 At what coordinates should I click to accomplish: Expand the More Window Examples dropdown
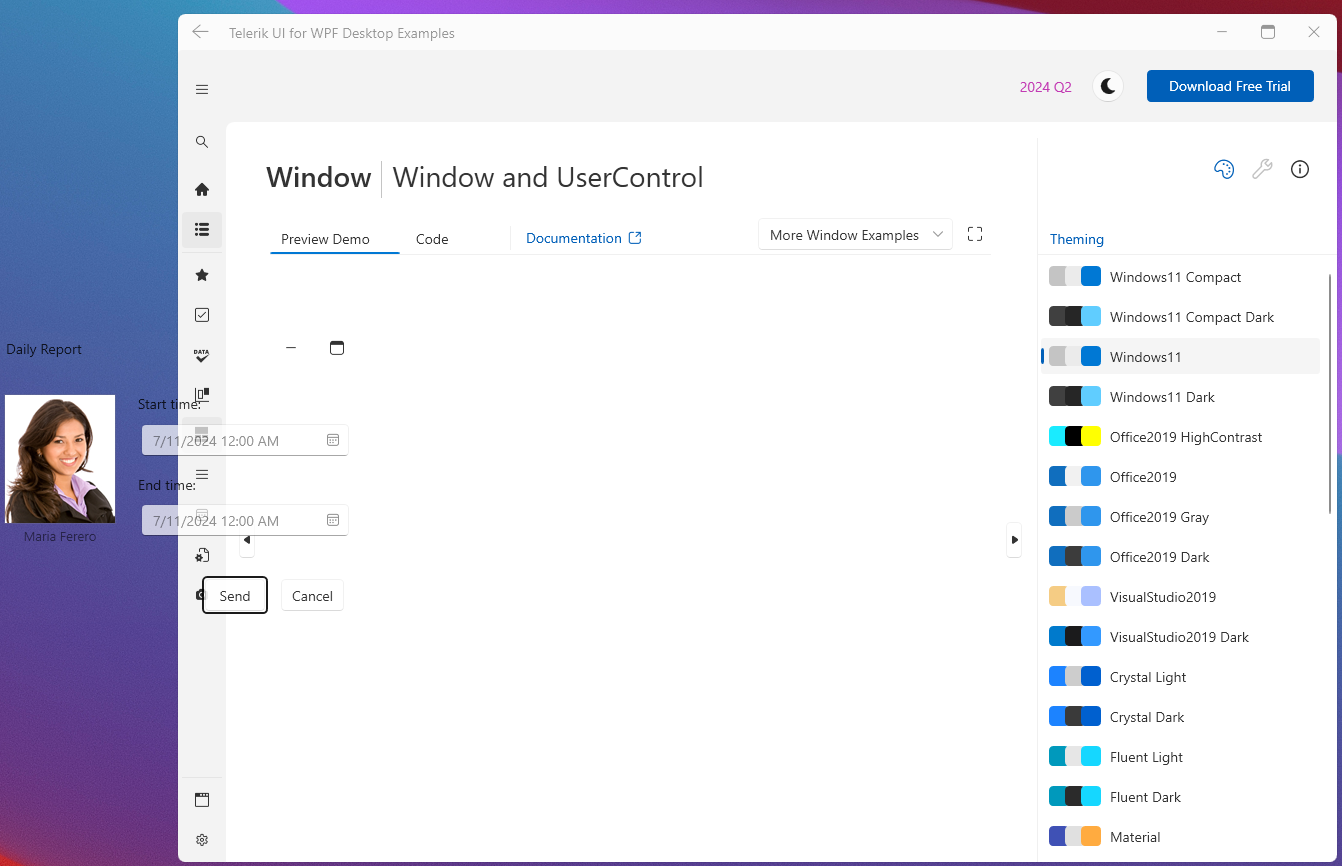pyautogui.click(x=855, y=235)
